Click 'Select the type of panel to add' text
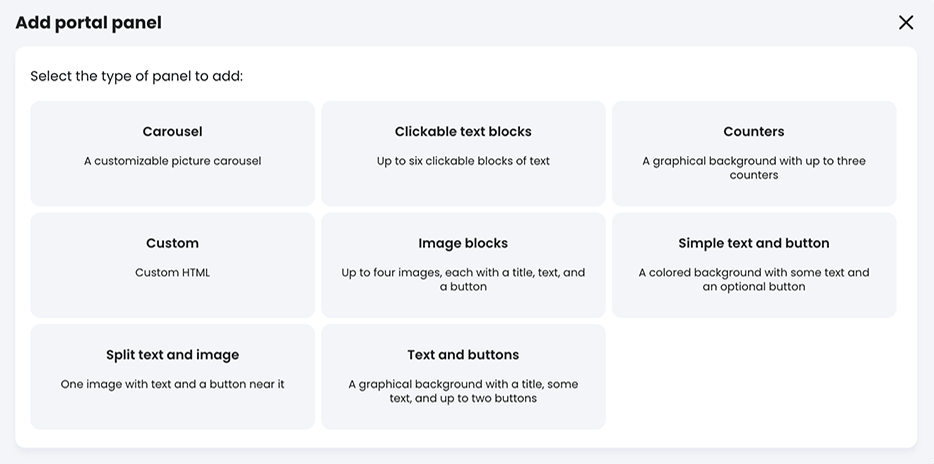934x464 pixels. (x=136, y=76)
